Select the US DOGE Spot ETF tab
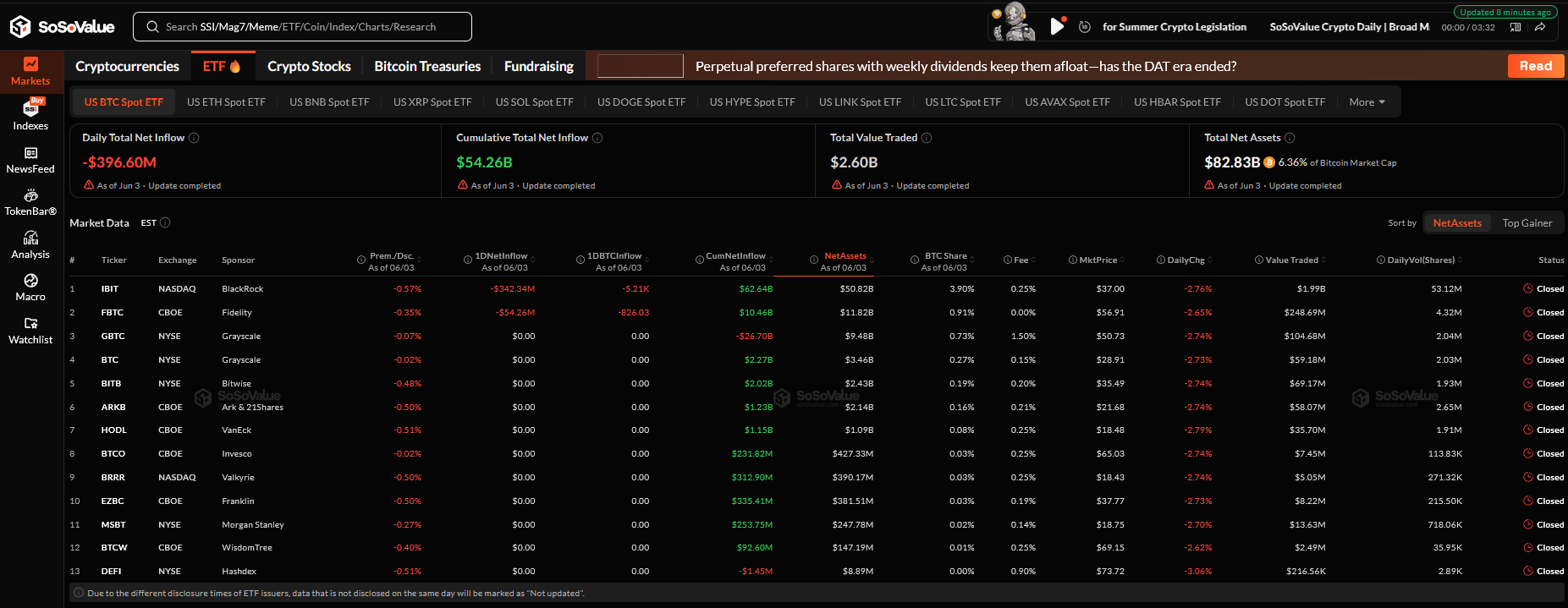The width and height of the screenshot is (1568, 608). [641, 102]
